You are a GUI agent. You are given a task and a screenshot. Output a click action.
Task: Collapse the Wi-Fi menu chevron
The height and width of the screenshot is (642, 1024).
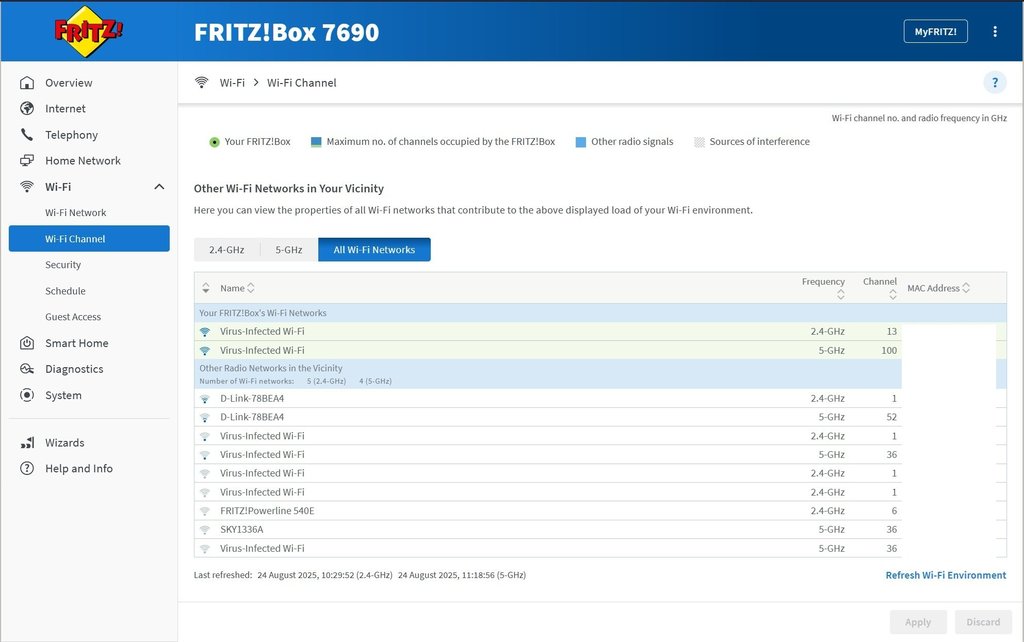158,187
